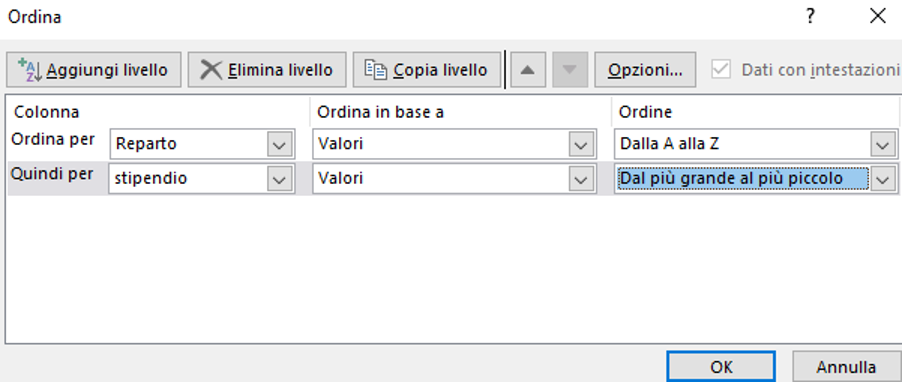Screen dimensions: 902x384
Task: Open Dal più grande al più piccolo dropdown
Action: pos(882,179)
